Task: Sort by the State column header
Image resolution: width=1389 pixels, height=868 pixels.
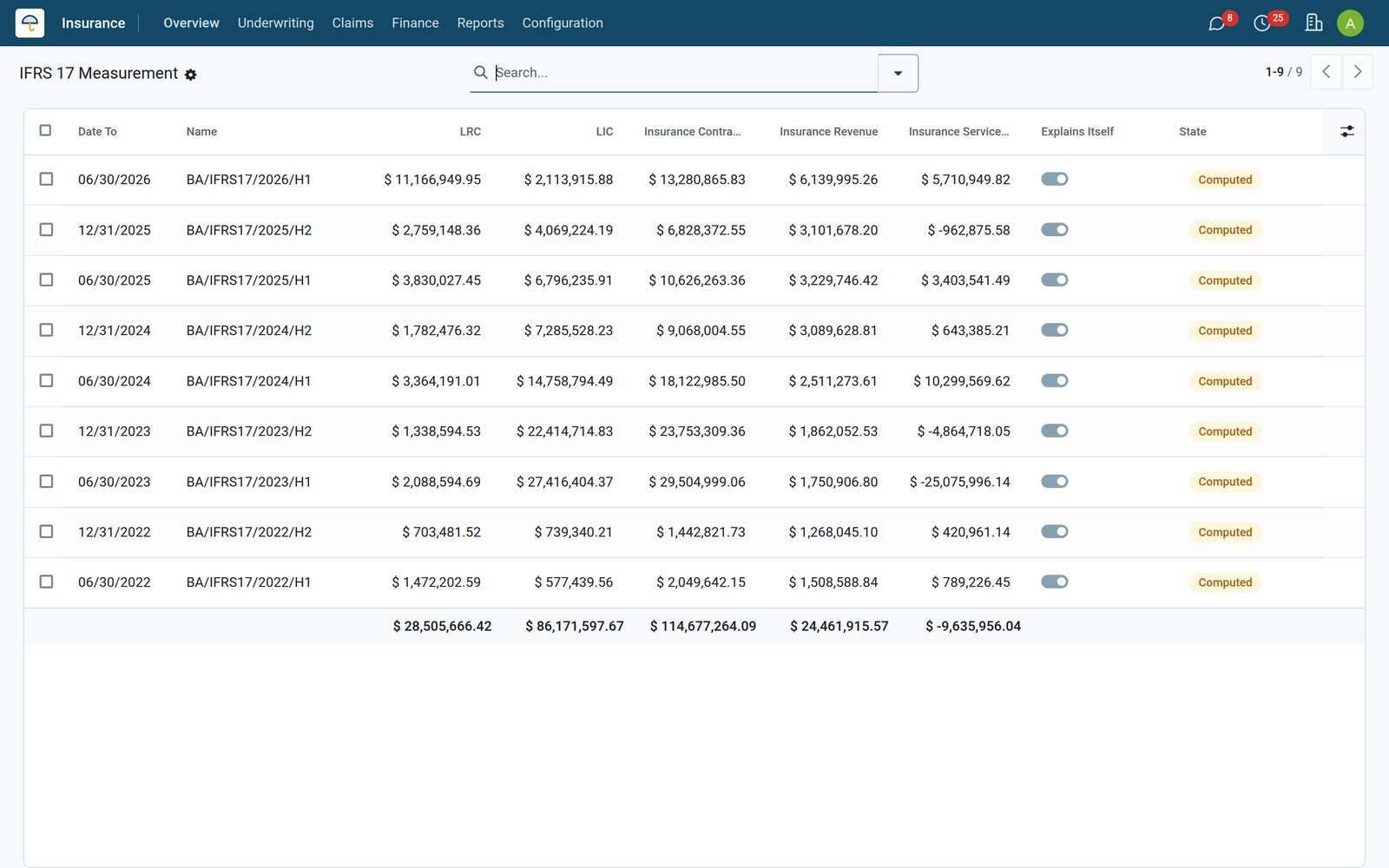Action: tap(1192, 132)
